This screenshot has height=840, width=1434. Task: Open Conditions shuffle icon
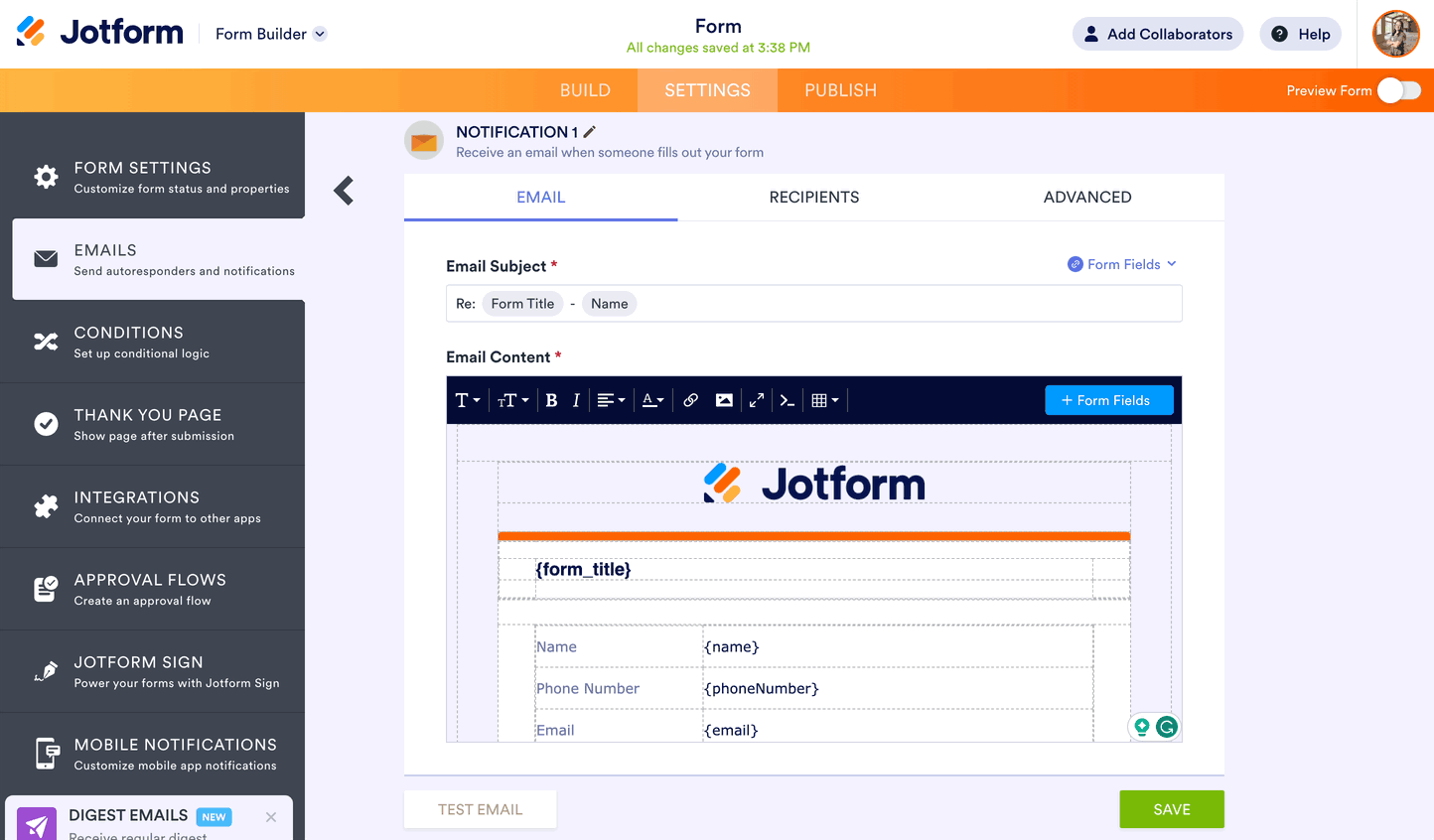pos(46,342)
